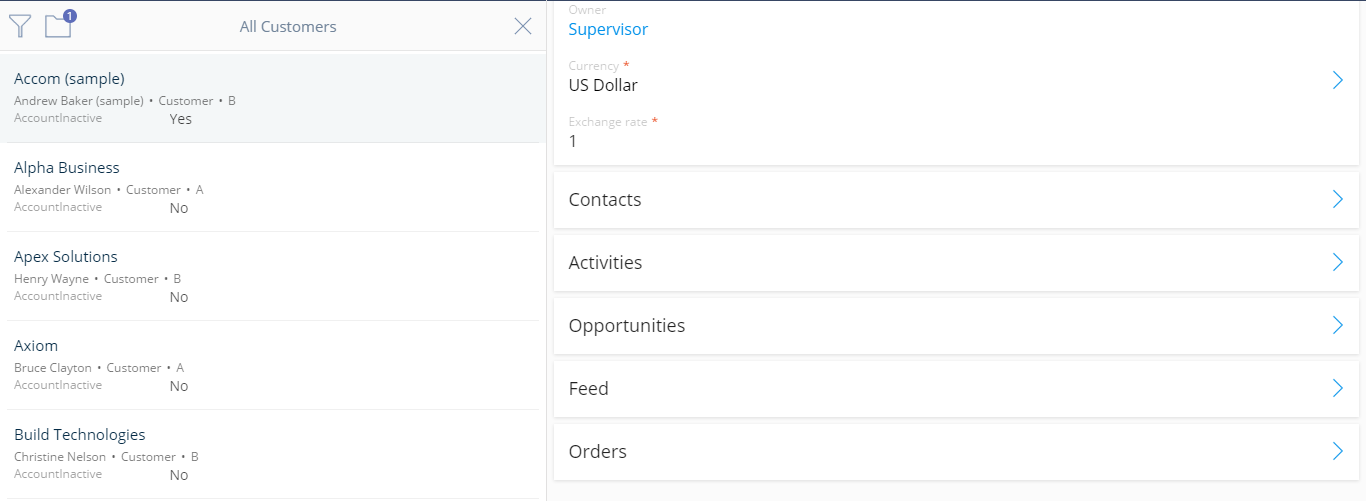This screenshot has height=501, width=1366.
Task: Open Contacts section arrow
Action: tap(1337, 199)
